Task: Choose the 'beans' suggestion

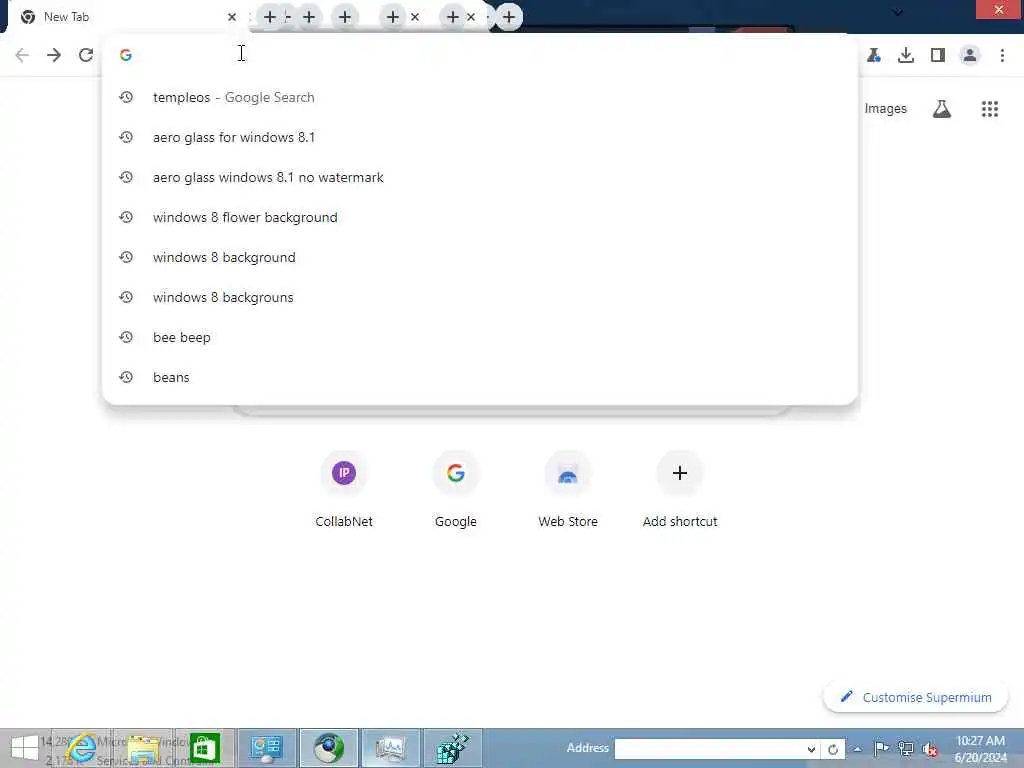Action: click(480, 377)
